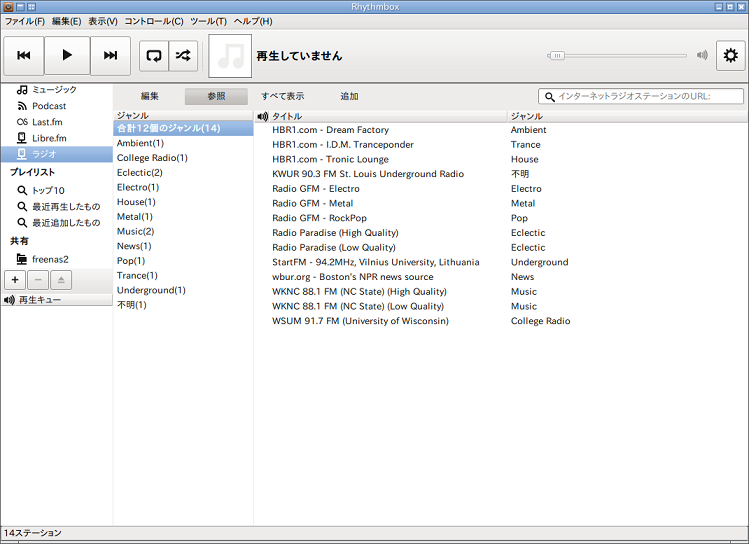Select Radio GFM - Metal station
Viewport: 749px width, 544px height.
pyautogui.click(x=501, y=203)
